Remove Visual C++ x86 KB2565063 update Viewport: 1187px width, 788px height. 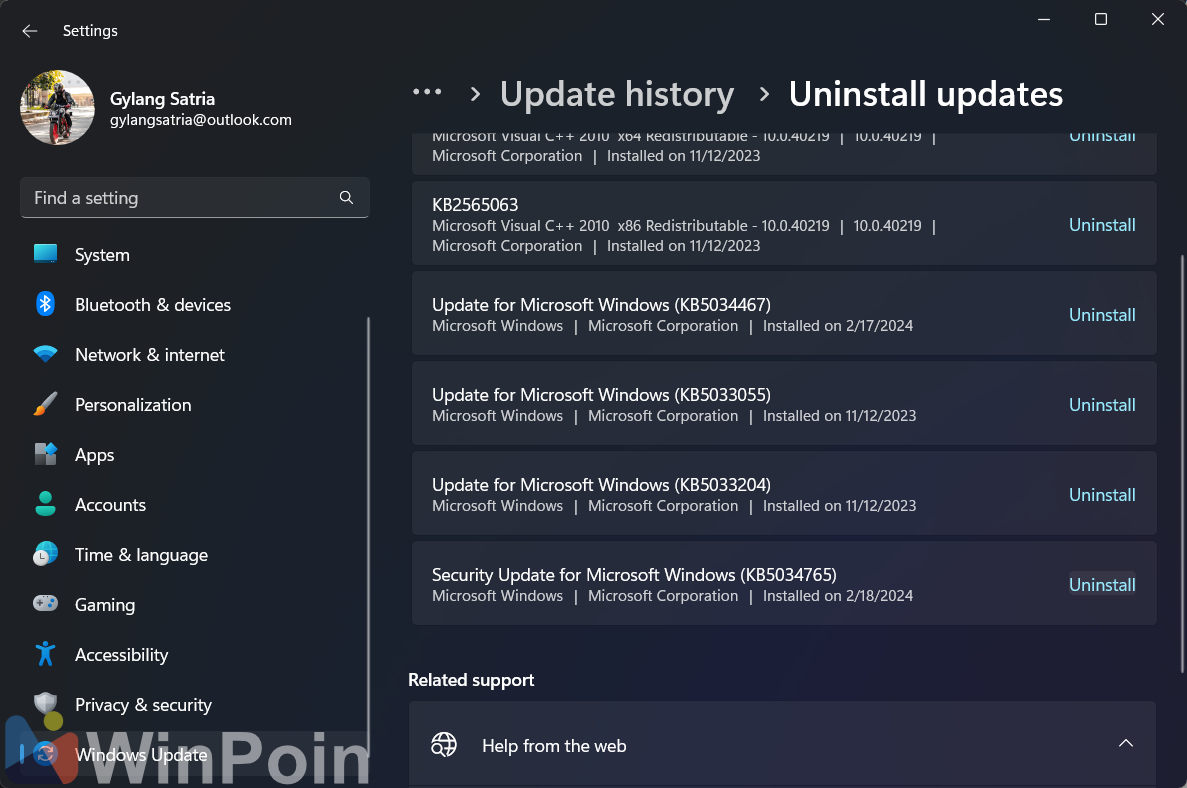pos(1102,225)
